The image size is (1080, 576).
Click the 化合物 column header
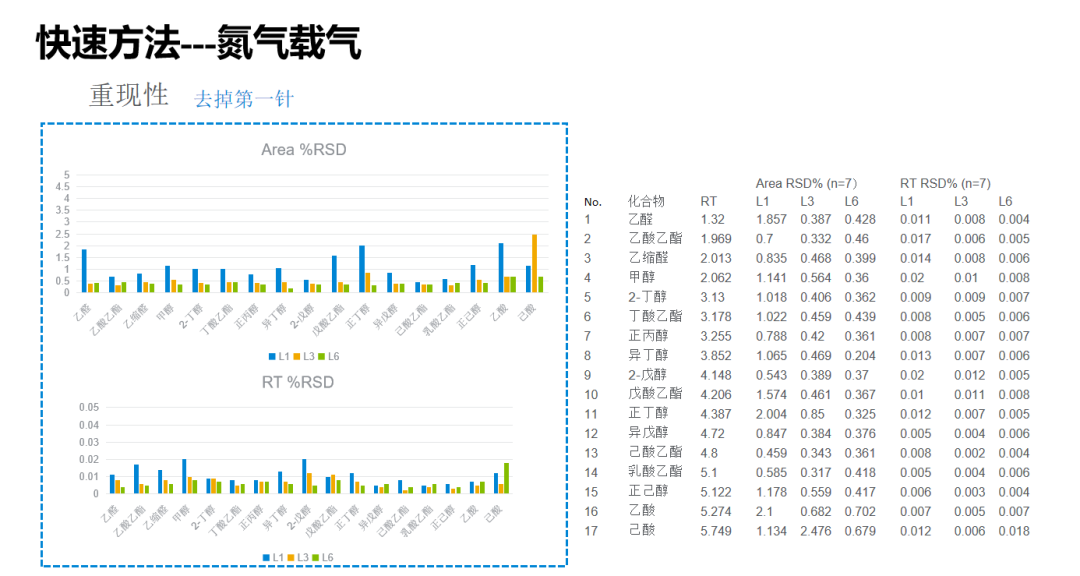tap(646, 201)
